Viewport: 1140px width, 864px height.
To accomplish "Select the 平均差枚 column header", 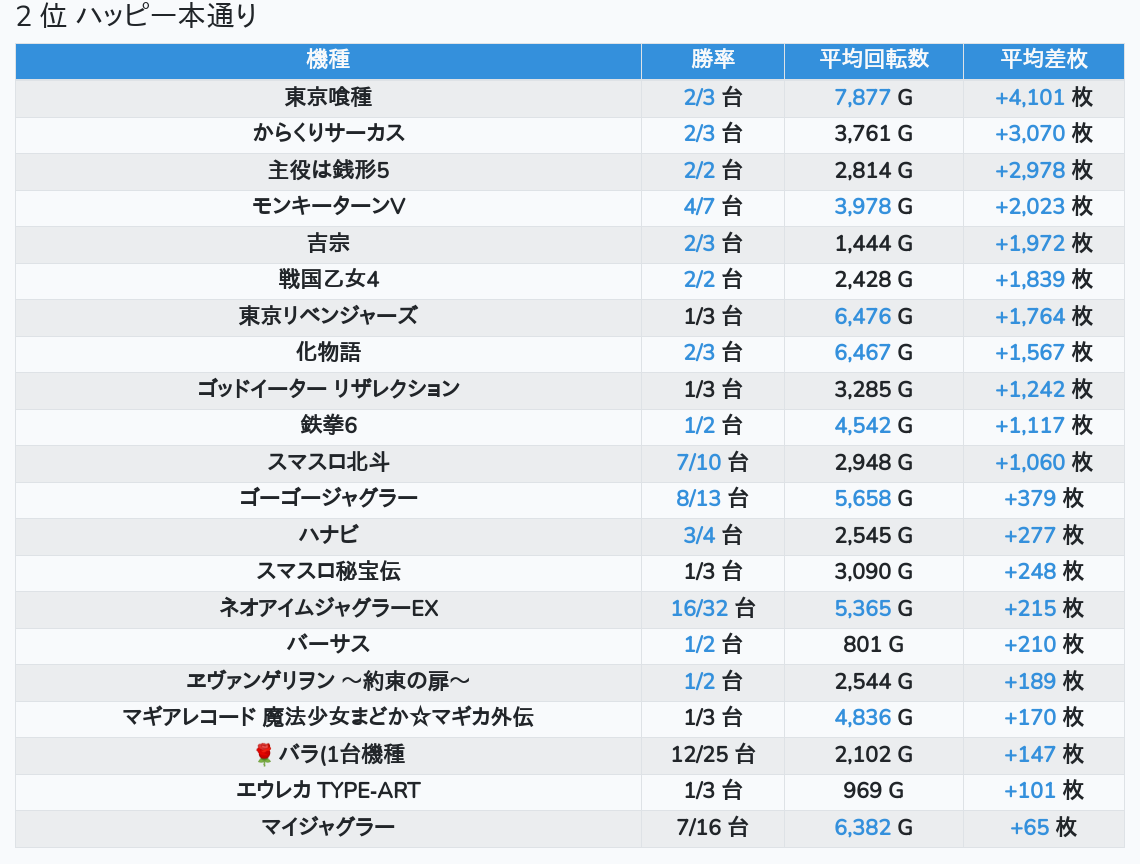I will click(x=1043, y=60).
